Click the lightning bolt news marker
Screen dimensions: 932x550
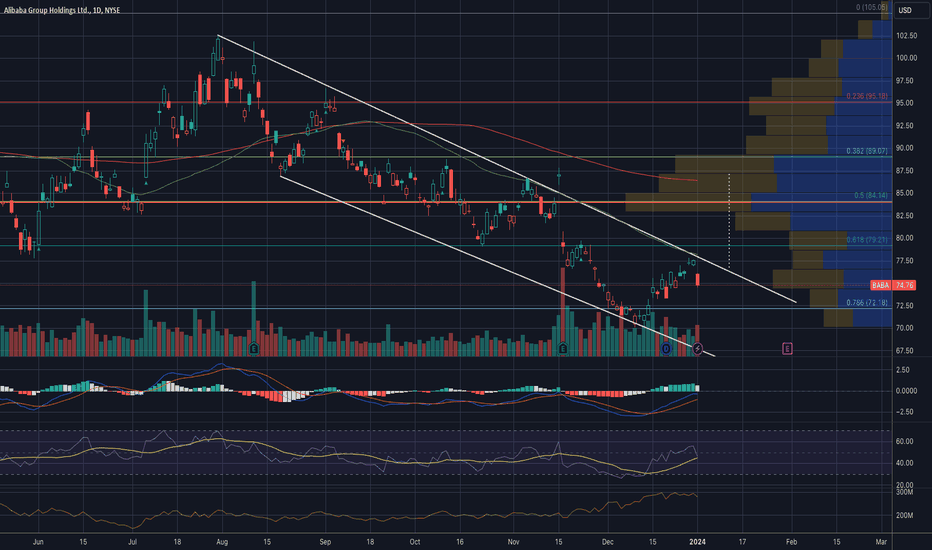pos(697,349)
